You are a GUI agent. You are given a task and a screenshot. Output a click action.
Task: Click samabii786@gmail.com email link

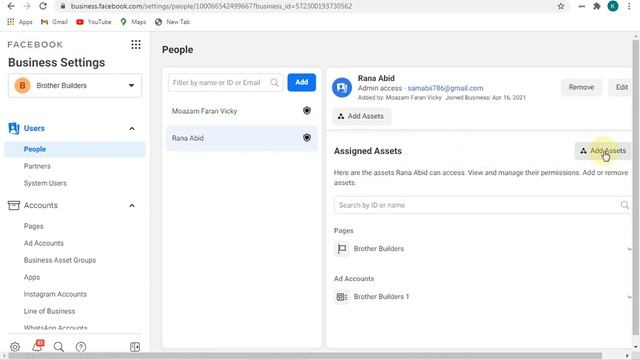[445, 88]
